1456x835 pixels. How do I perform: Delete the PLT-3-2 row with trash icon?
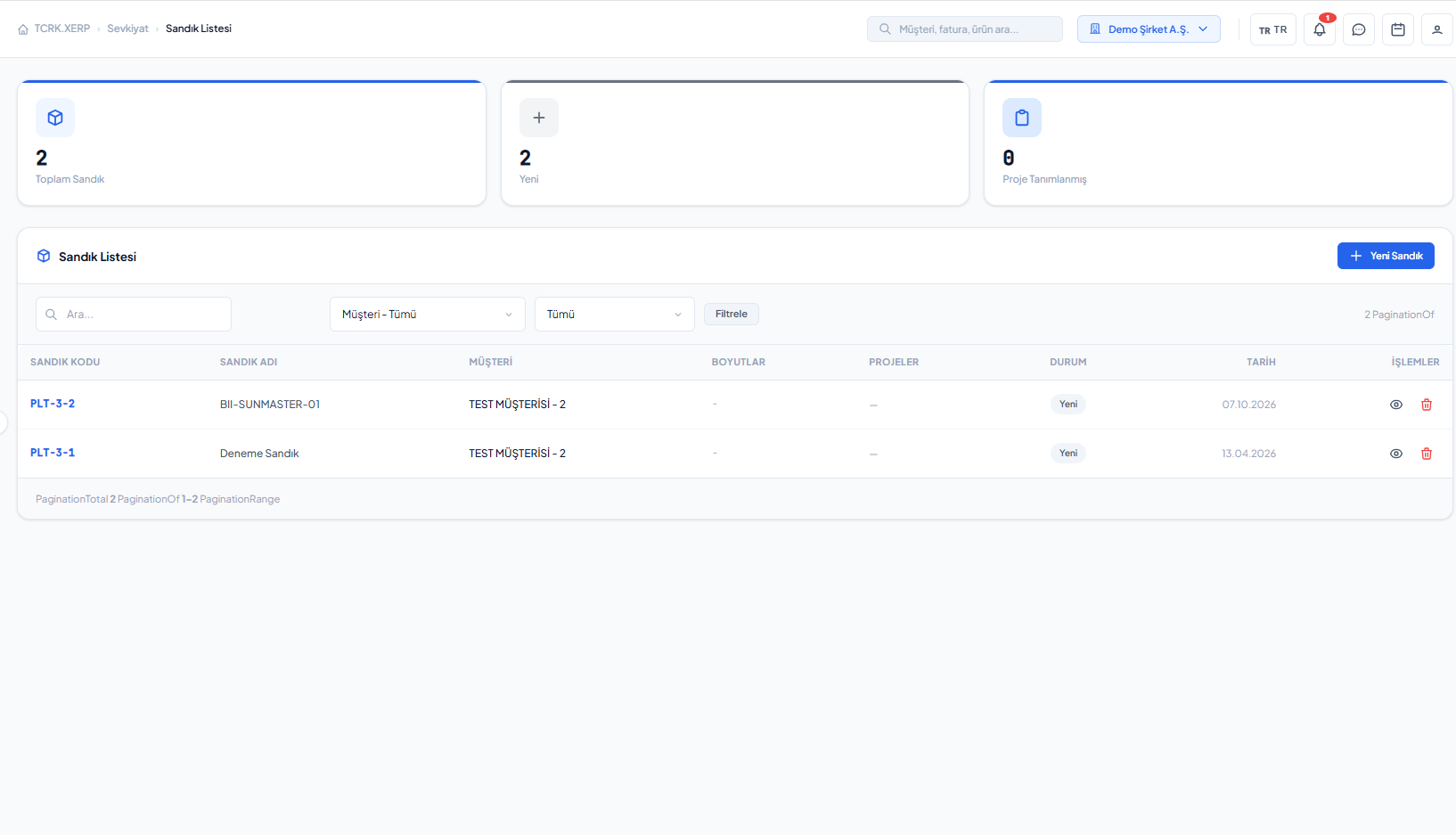click(1427, 405)
